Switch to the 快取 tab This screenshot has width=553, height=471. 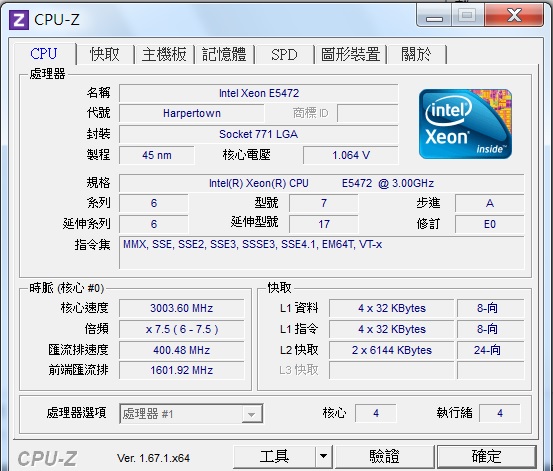pyautogui.click(x=105, y=54)
